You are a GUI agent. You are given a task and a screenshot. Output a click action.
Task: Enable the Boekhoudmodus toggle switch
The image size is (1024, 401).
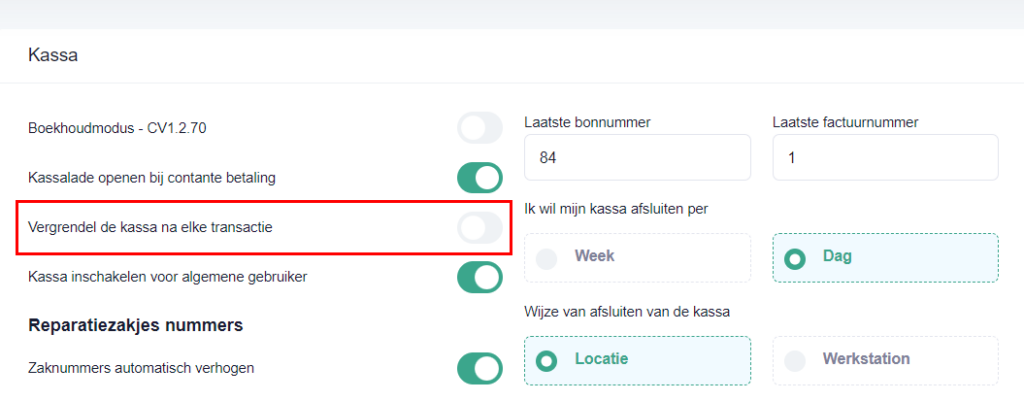click(x=480, y=128)
